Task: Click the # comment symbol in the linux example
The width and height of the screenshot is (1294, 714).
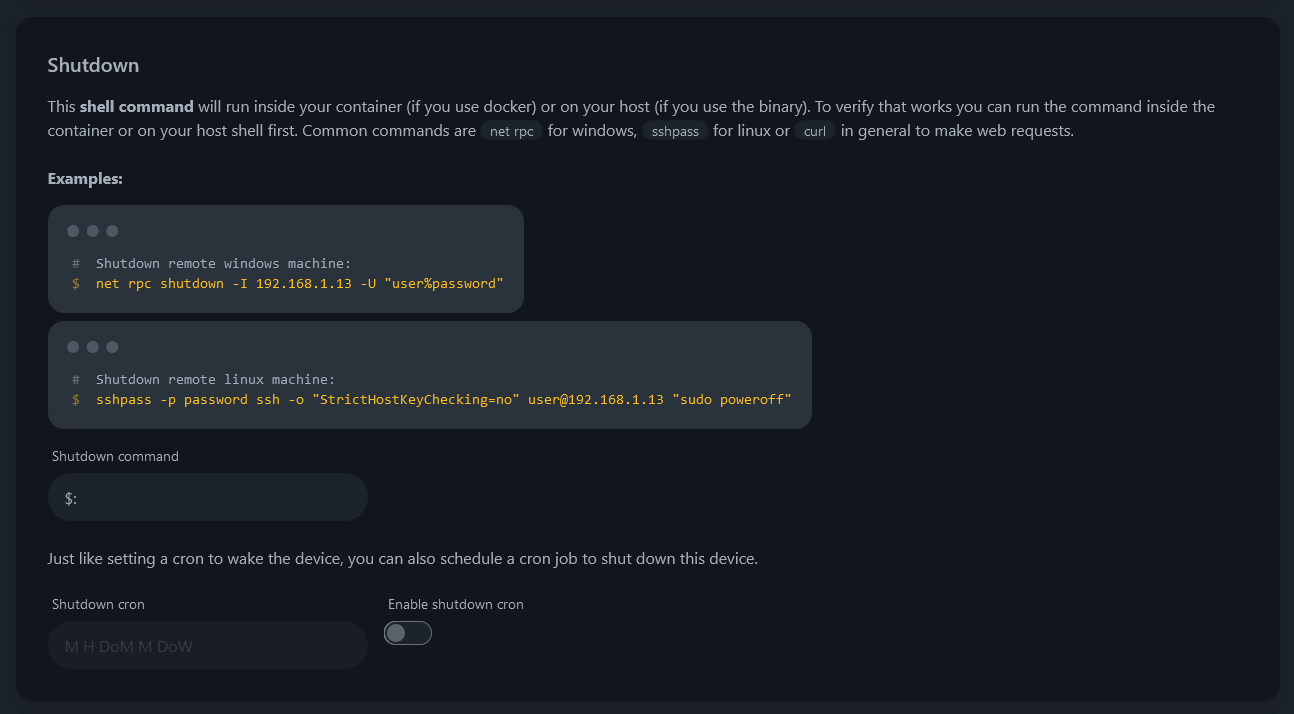Action: (x=74, y=379)
